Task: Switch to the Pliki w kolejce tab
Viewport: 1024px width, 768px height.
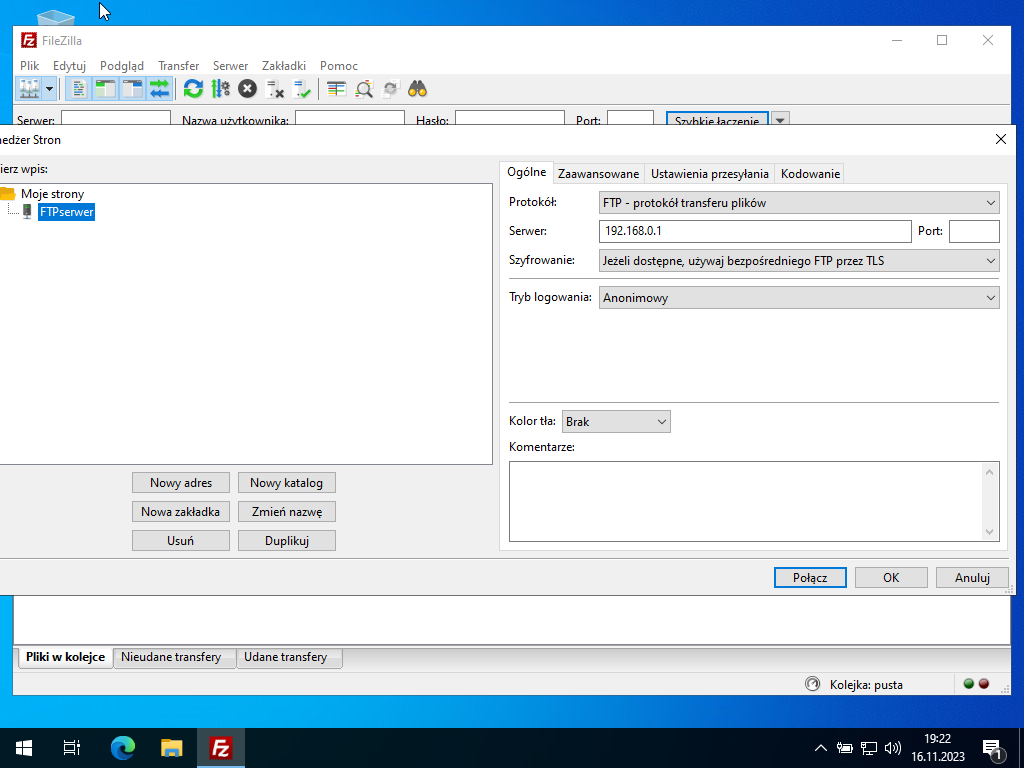Action: point(65,657)
